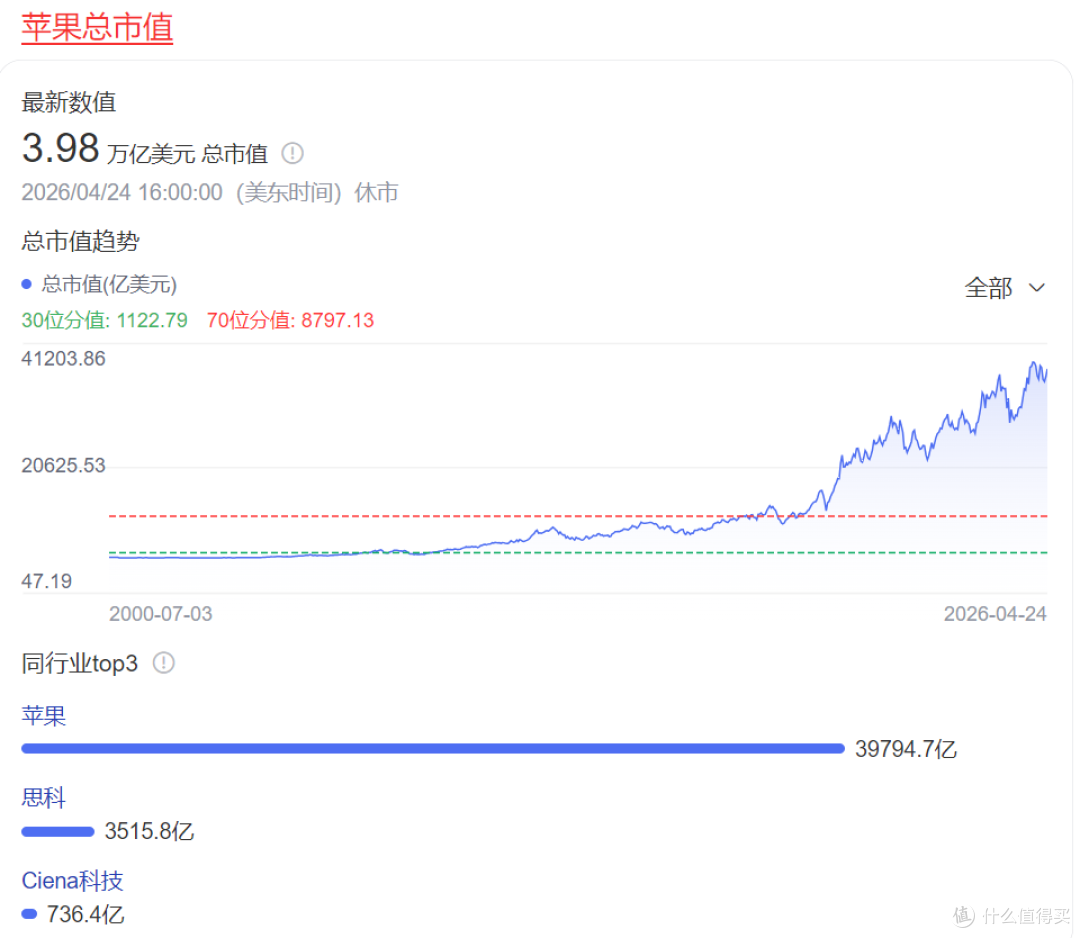Click the 20625.53 axis label
1080x938 pixels.
63,466
